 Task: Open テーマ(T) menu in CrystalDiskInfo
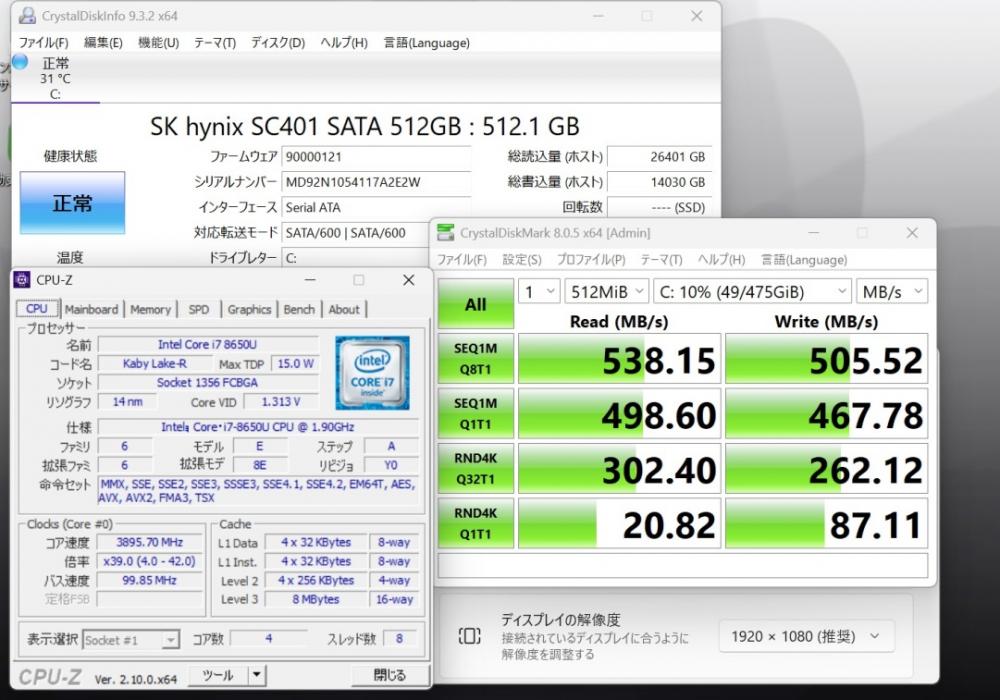click(x=215, y=43)
